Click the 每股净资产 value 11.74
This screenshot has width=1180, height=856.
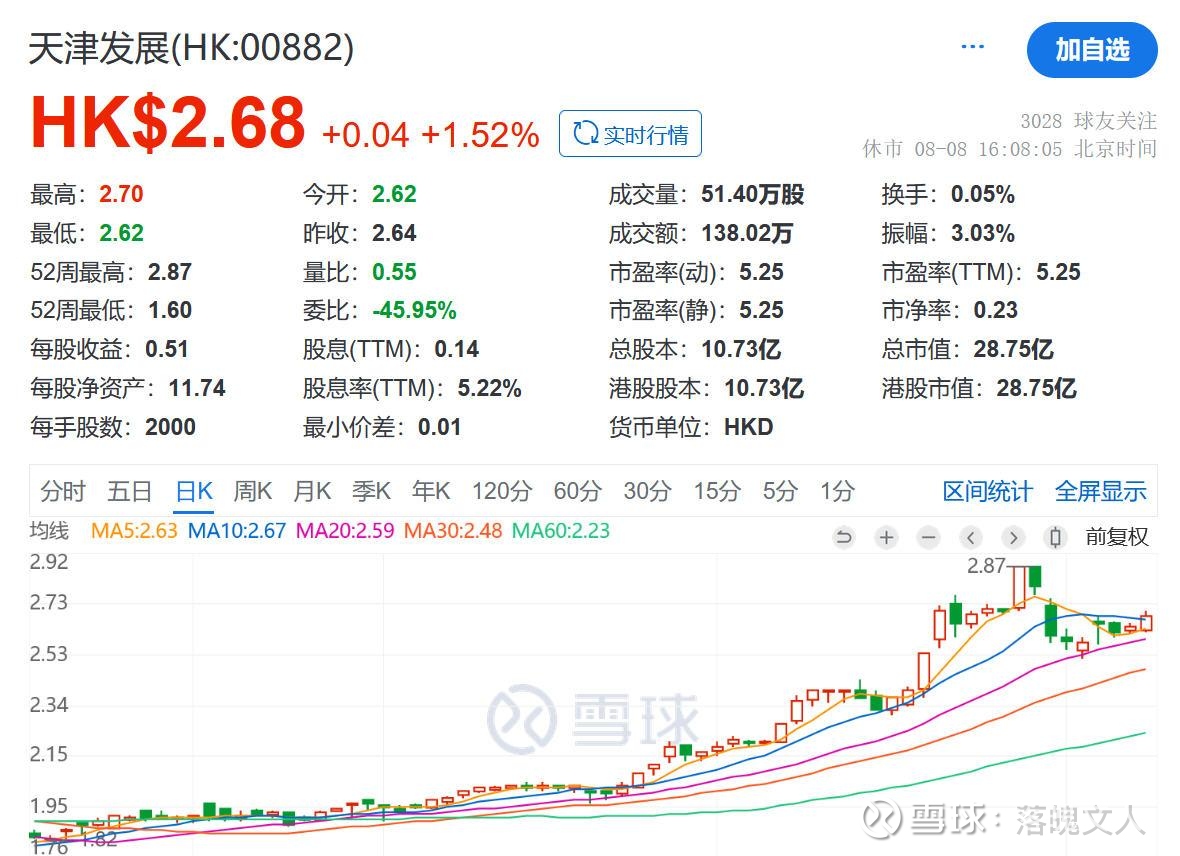pyautogui.click(x=196, y=388)
